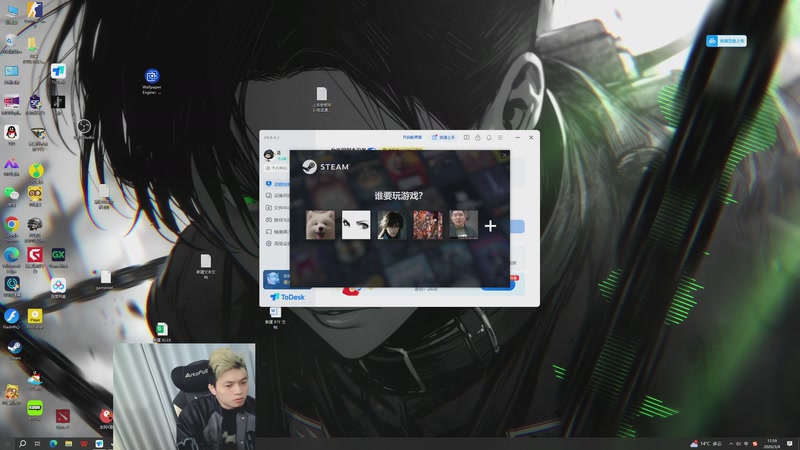
Task: Open Microsoft Edge desktop shortcut
Action: [x=11, y=254]
